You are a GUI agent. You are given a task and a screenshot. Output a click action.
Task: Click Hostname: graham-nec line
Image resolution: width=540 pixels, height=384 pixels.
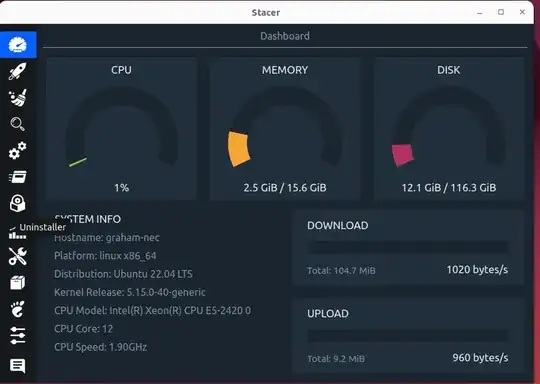107,238
